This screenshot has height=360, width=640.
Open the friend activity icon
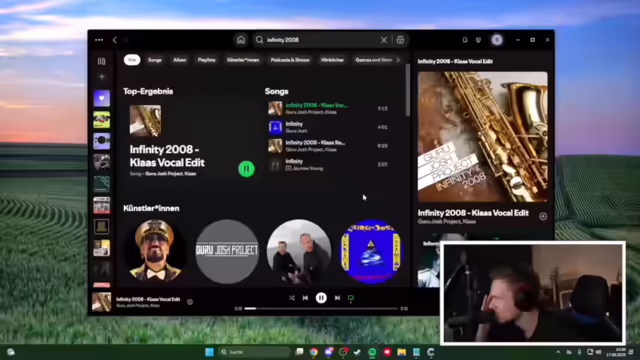point(478,40)
